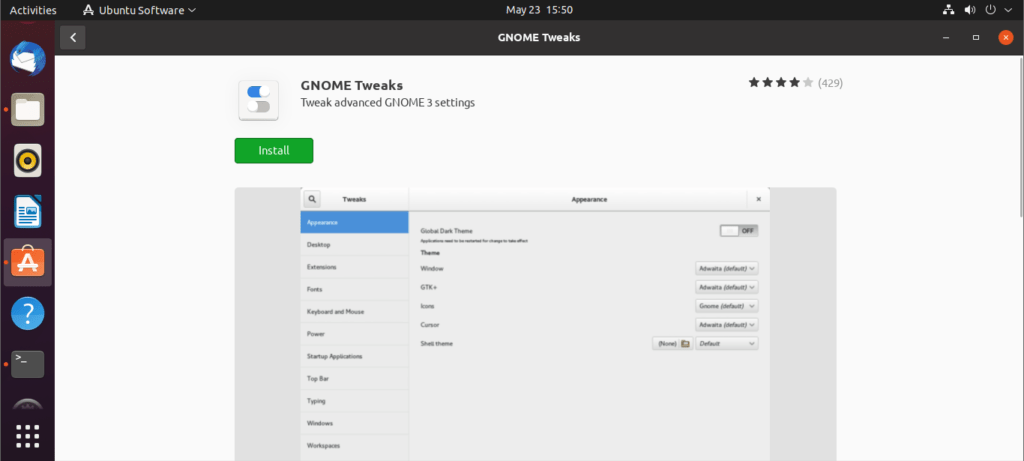Image resolution: width=1024 pixels, height=461 pixels.
Task: Click the vertical scrollbar on the right
Action: (1021, 136)
